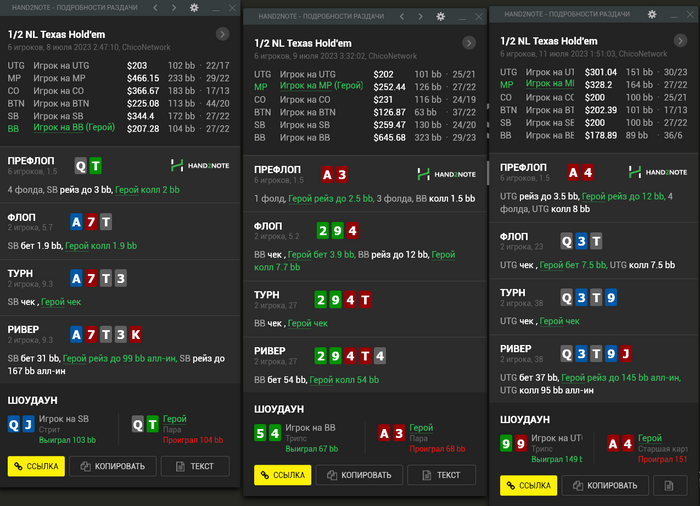Viewport: 700px width, 506px height.
Task: Go to previous hand in the left window title bar
Action: coord(155,8)
